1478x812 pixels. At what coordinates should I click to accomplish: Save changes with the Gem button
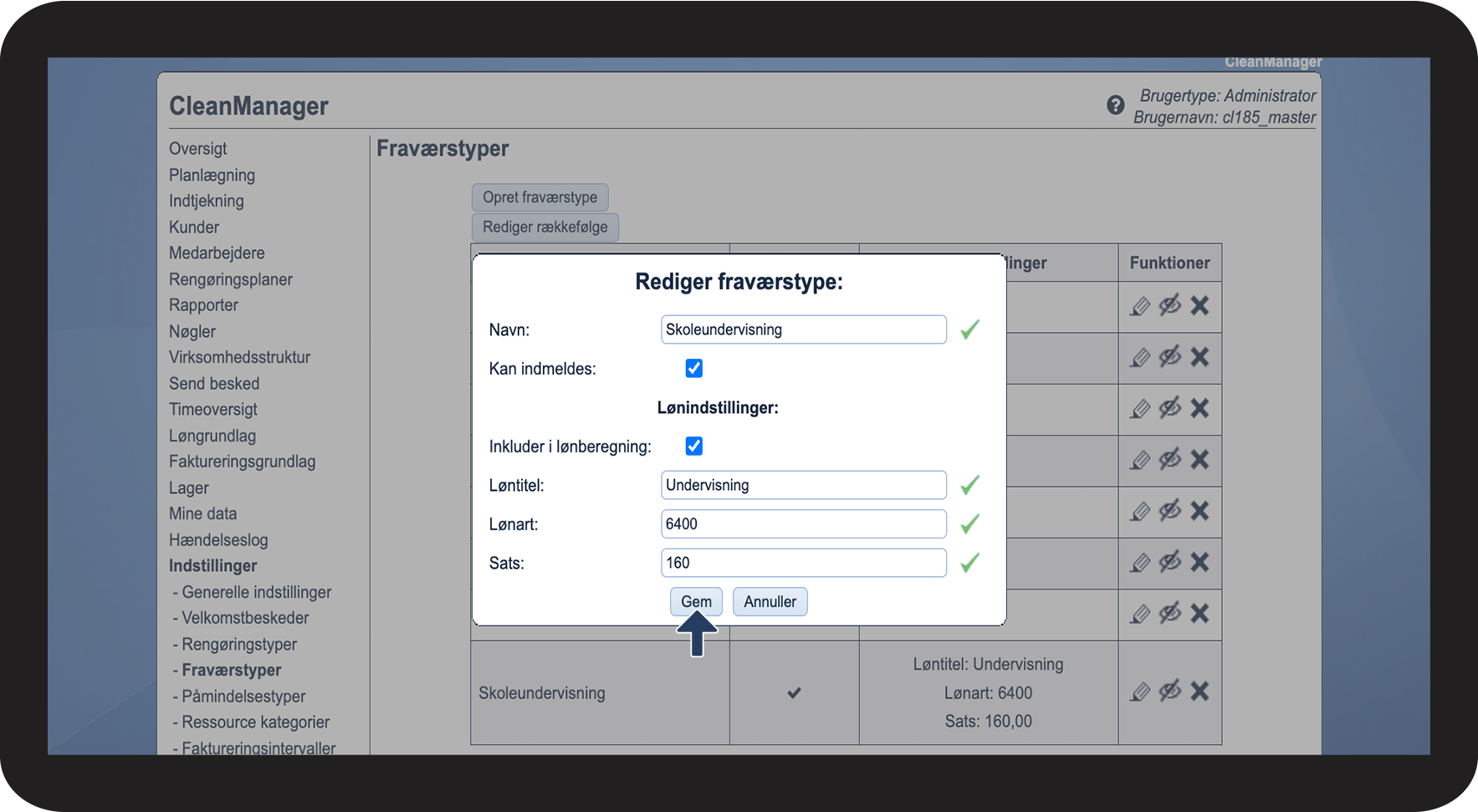coord(696,602)
